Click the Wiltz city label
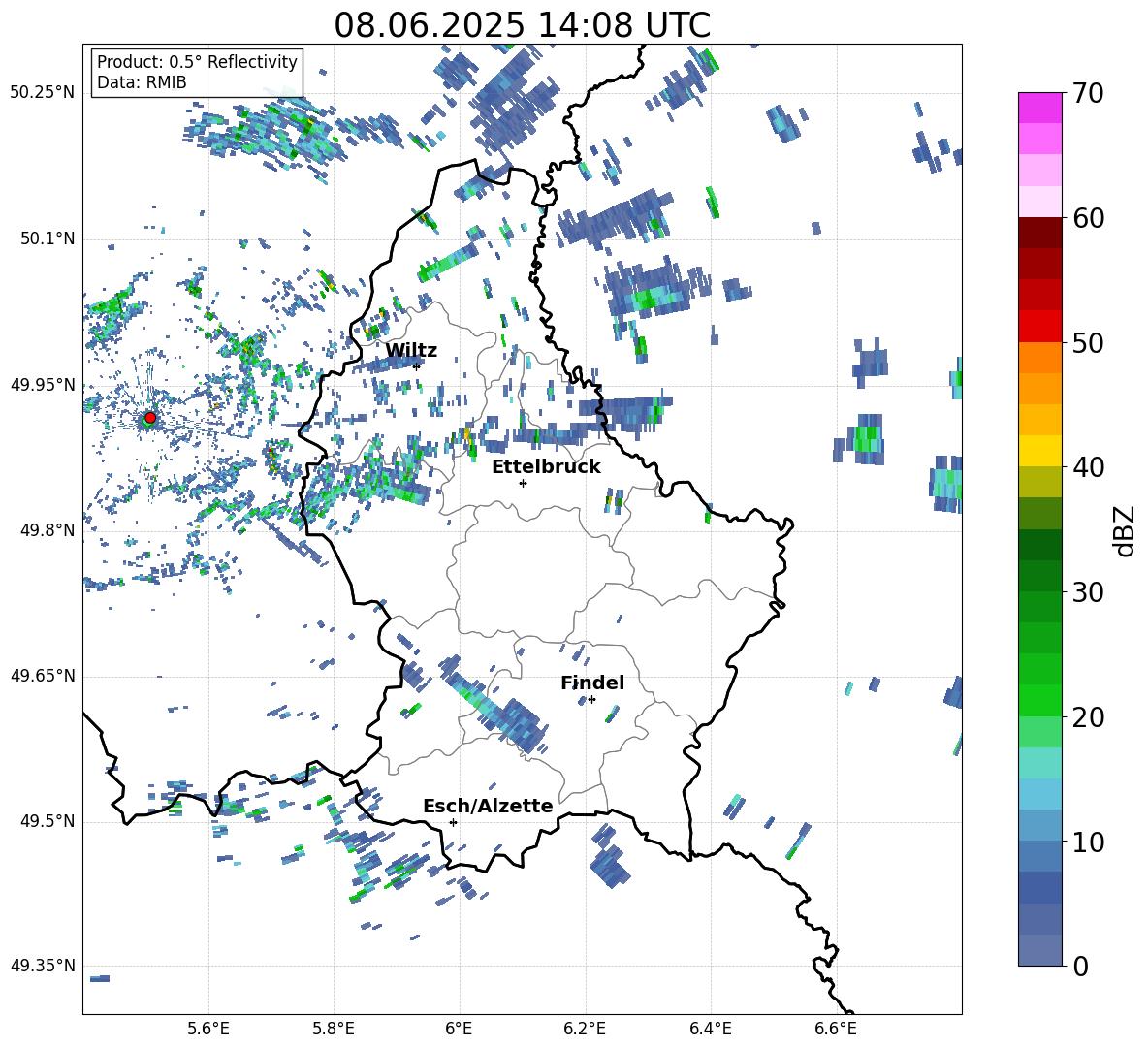This screenshot has height=1048, width=1148. (x=411, y=351)
